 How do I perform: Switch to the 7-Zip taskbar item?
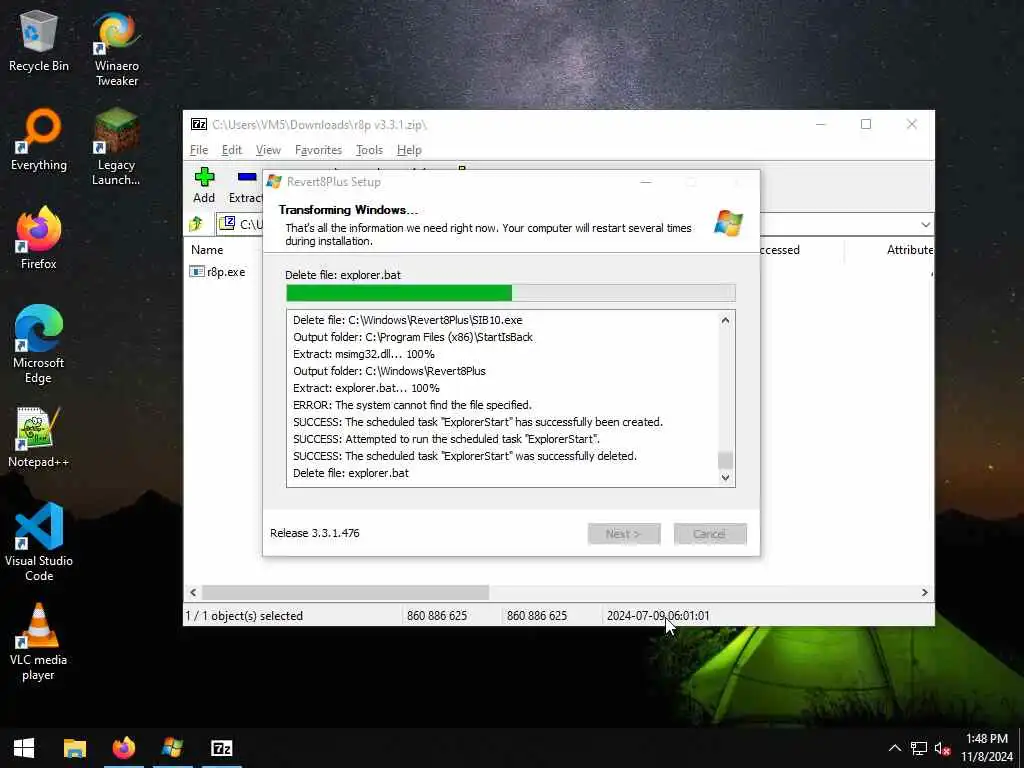pyautogui.click(x=221, y=748)
